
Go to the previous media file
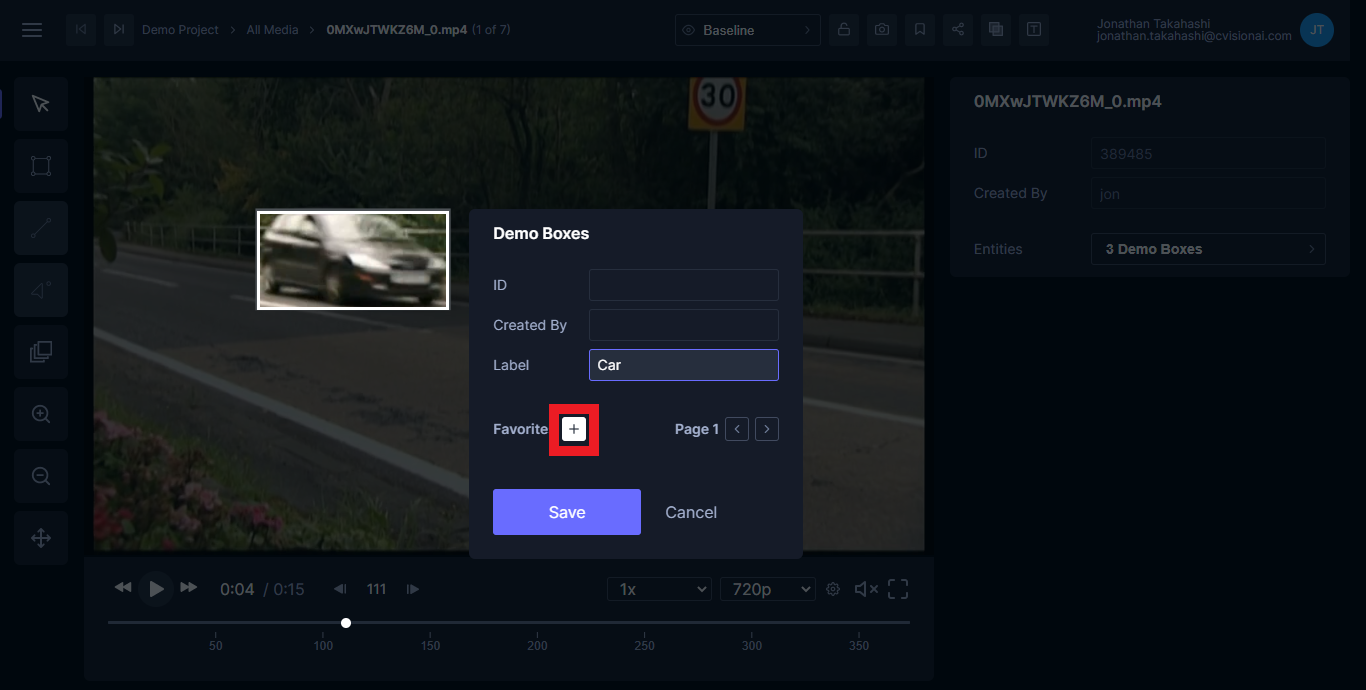click(x=81, y=30)
